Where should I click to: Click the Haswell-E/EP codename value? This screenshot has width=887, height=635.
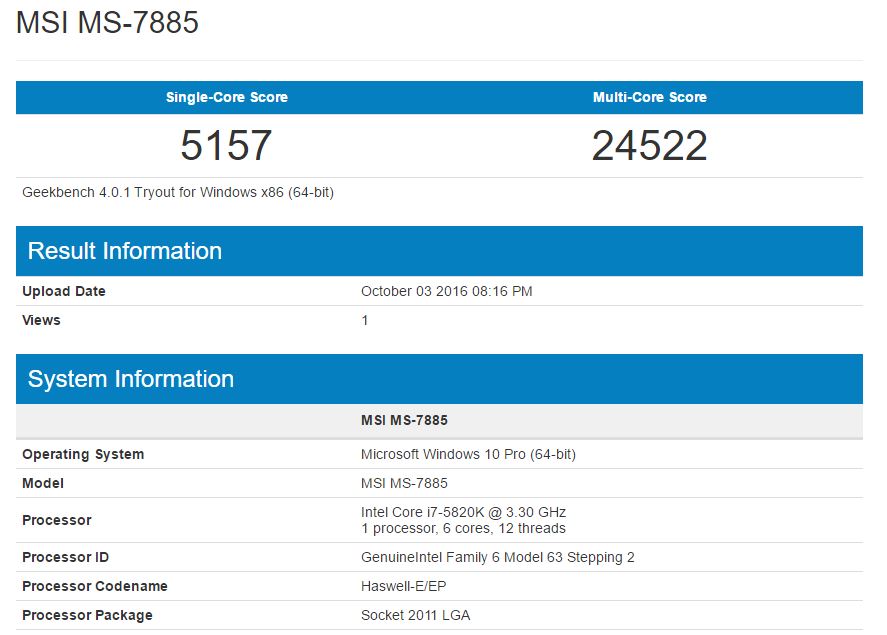[x=404, y=586]
